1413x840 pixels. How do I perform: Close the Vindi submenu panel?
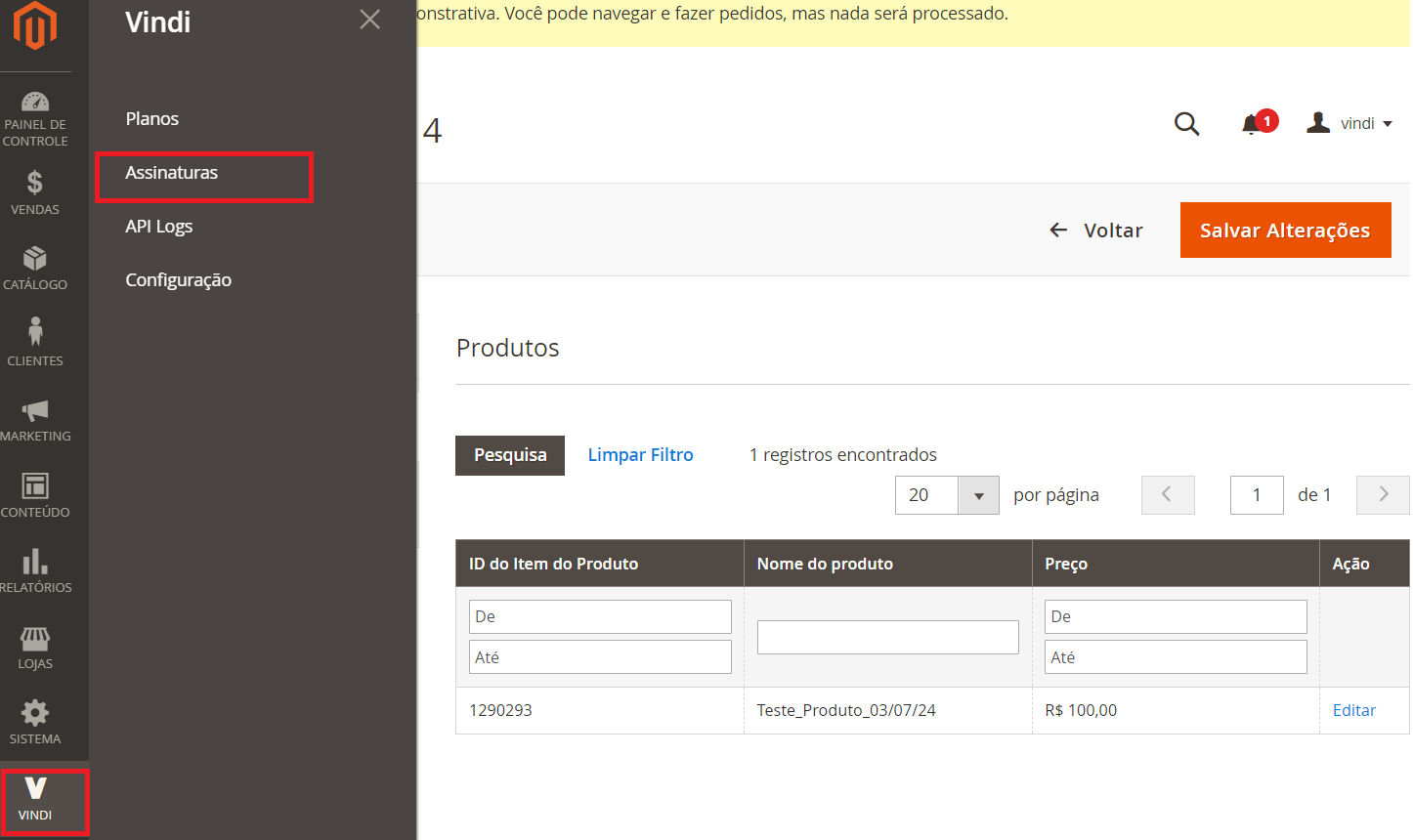click(x=369, y=20)
